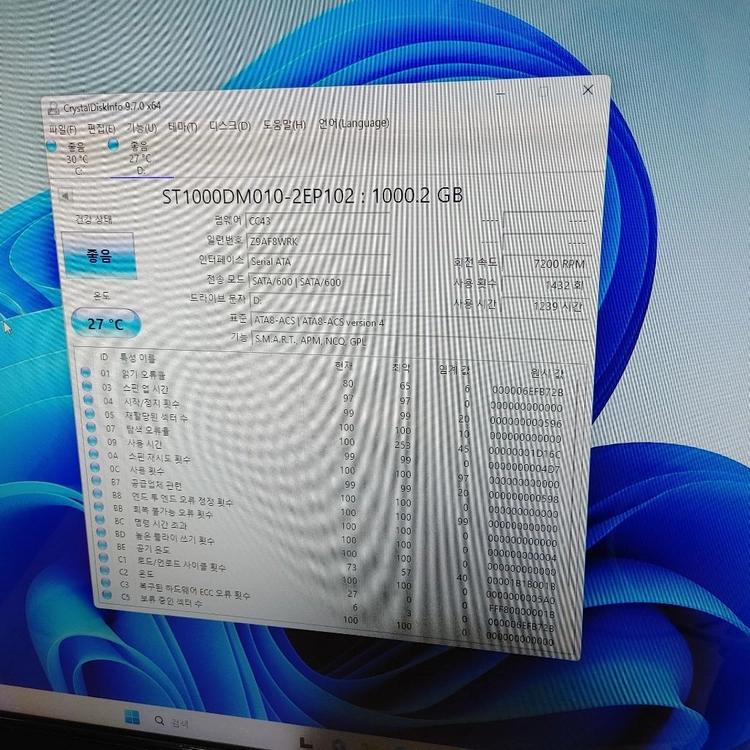The width and height of the screenshot is (750, 750).
Task: Click the rotation speed value 7200 RPM
Action: (547, 264)
